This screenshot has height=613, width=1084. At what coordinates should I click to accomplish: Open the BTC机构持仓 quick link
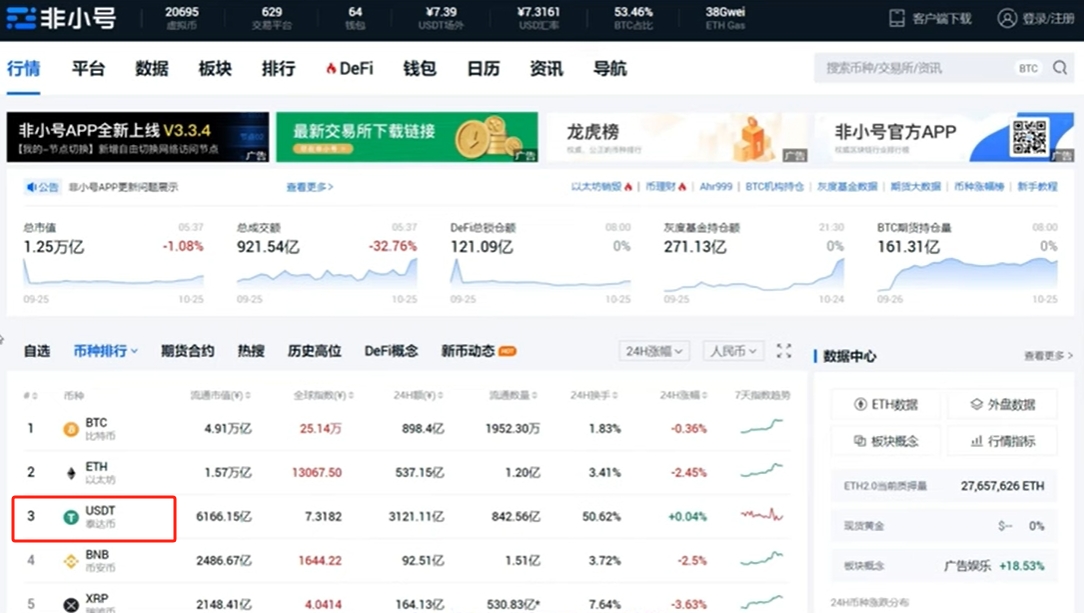[x=775, y=187]
